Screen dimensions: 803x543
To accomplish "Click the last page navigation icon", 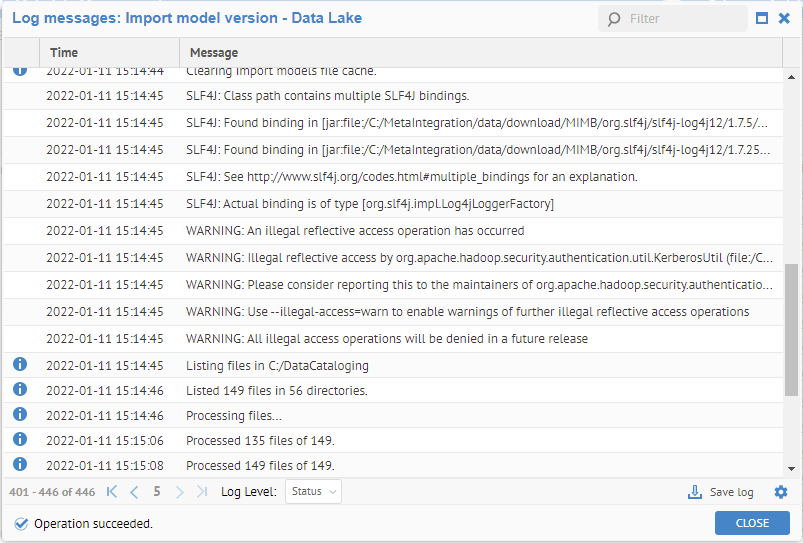I will [202, 491].
